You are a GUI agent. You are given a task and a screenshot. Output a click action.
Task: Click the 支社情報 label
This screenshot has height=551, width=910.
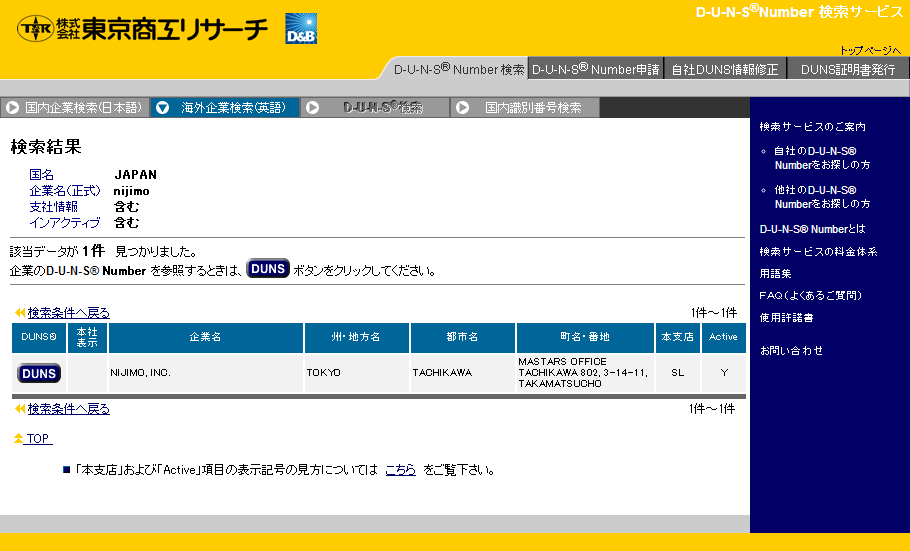(x=53, y=207)
